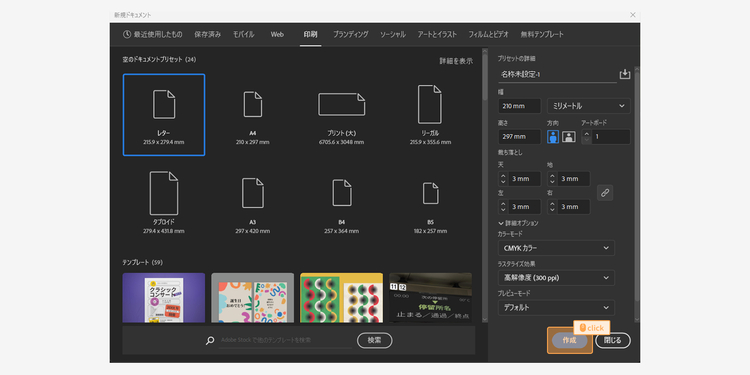Open the デフォルト preview mode dropdown
This screenshot has height=375, width=750.
pos(556,308)
